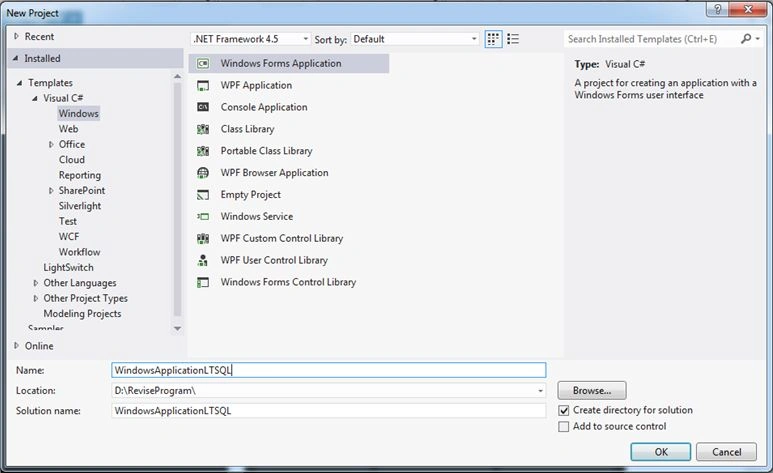Screen dimensions: 773x473
Task: Expand the Online section
Action: tap(16, 346)
